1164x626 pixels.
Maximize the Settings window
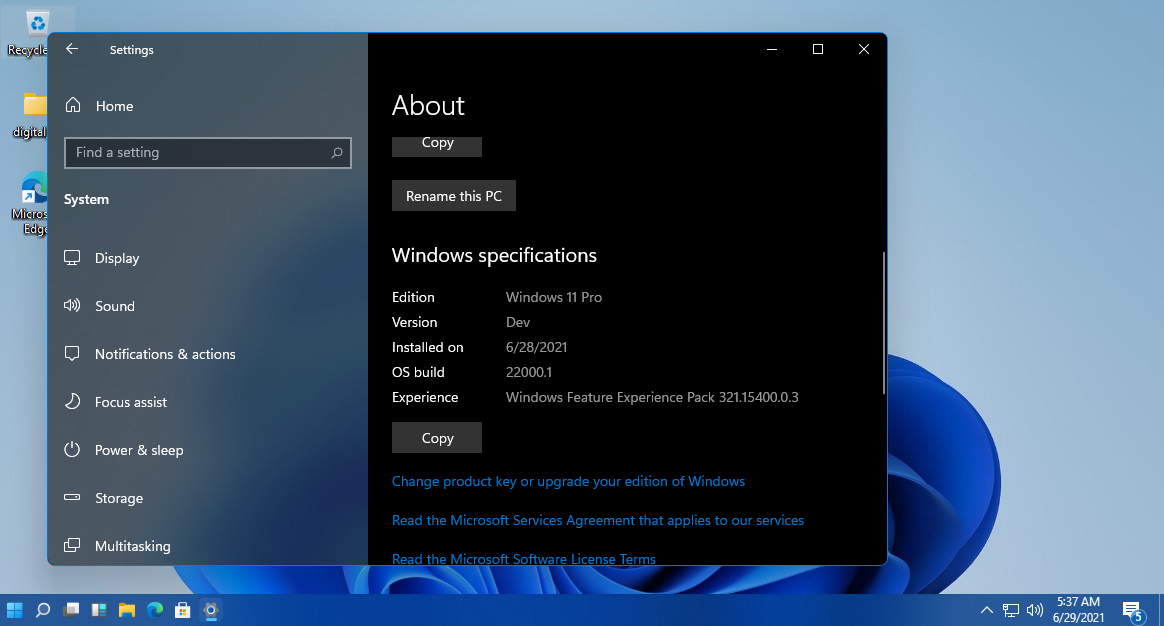(818, 49)
